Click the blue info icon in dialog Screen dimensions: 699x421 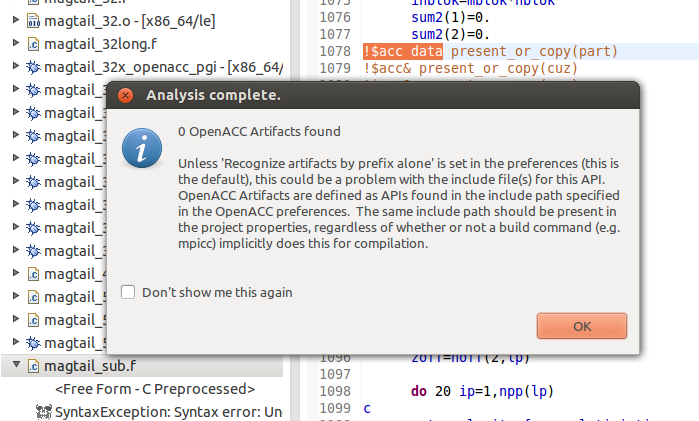tap(142, 148)
